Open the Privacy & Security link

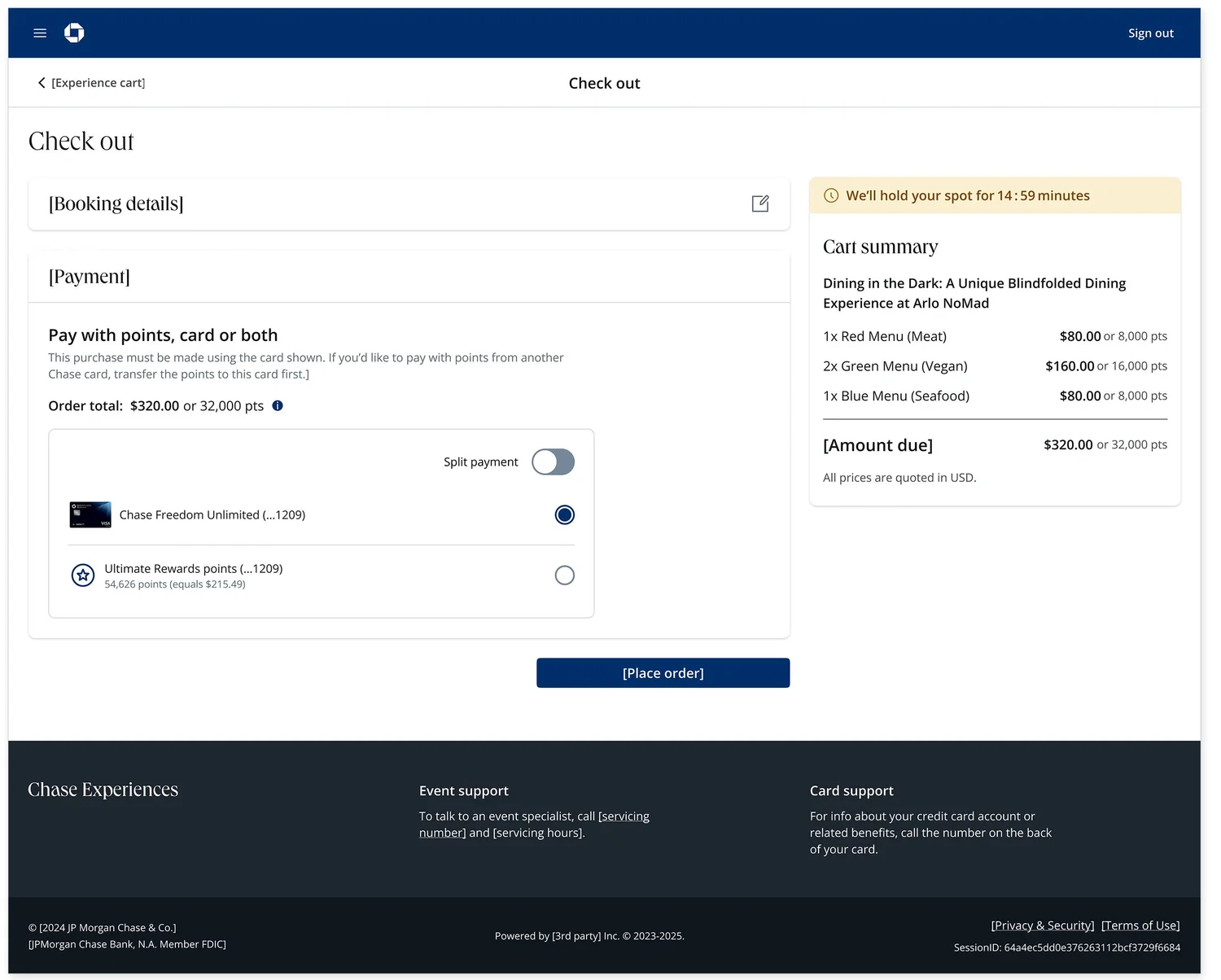(x=1042, y=925)
